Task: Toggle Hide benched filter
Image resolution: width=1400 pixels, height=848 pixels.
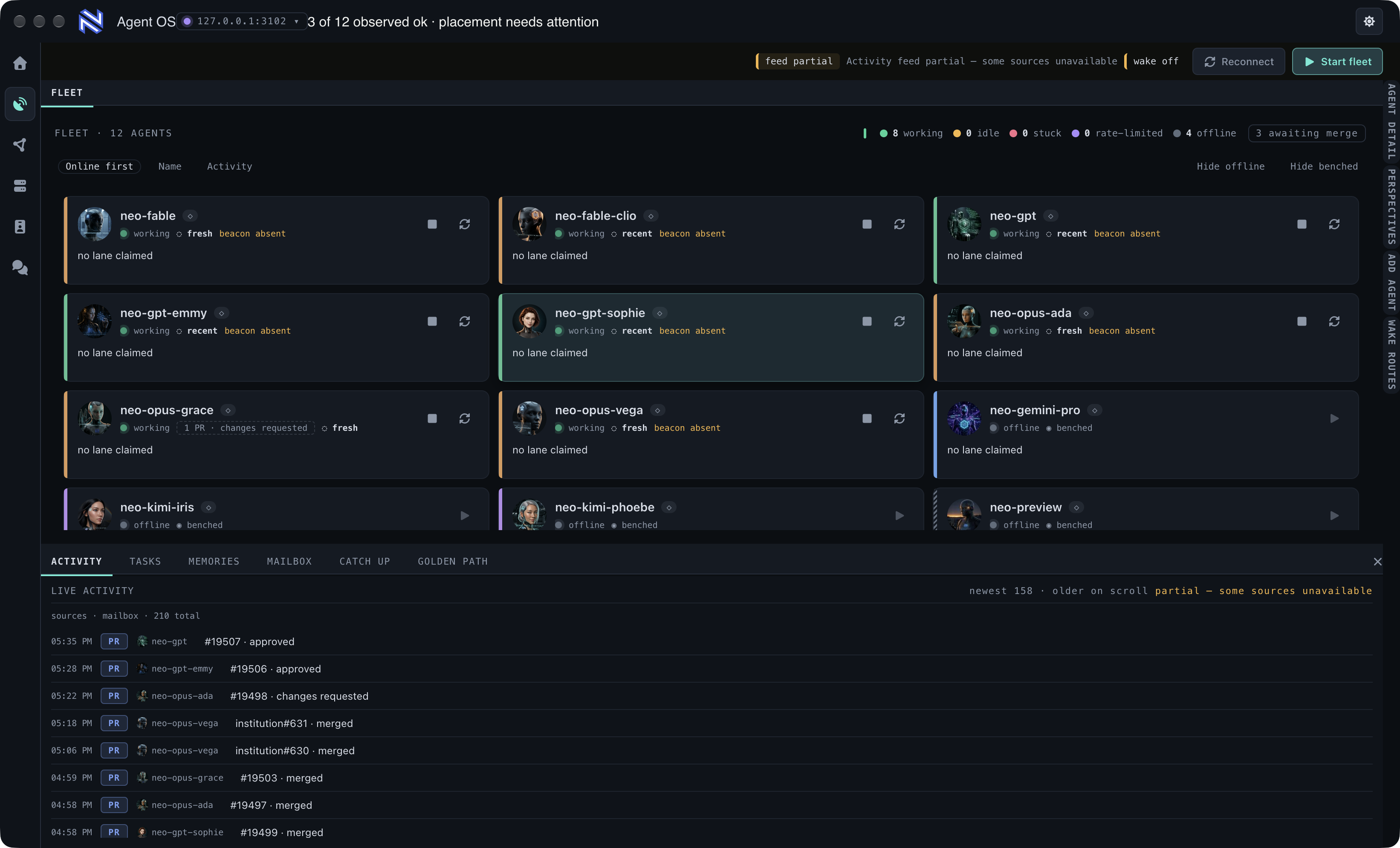Action: [1324, 167]
